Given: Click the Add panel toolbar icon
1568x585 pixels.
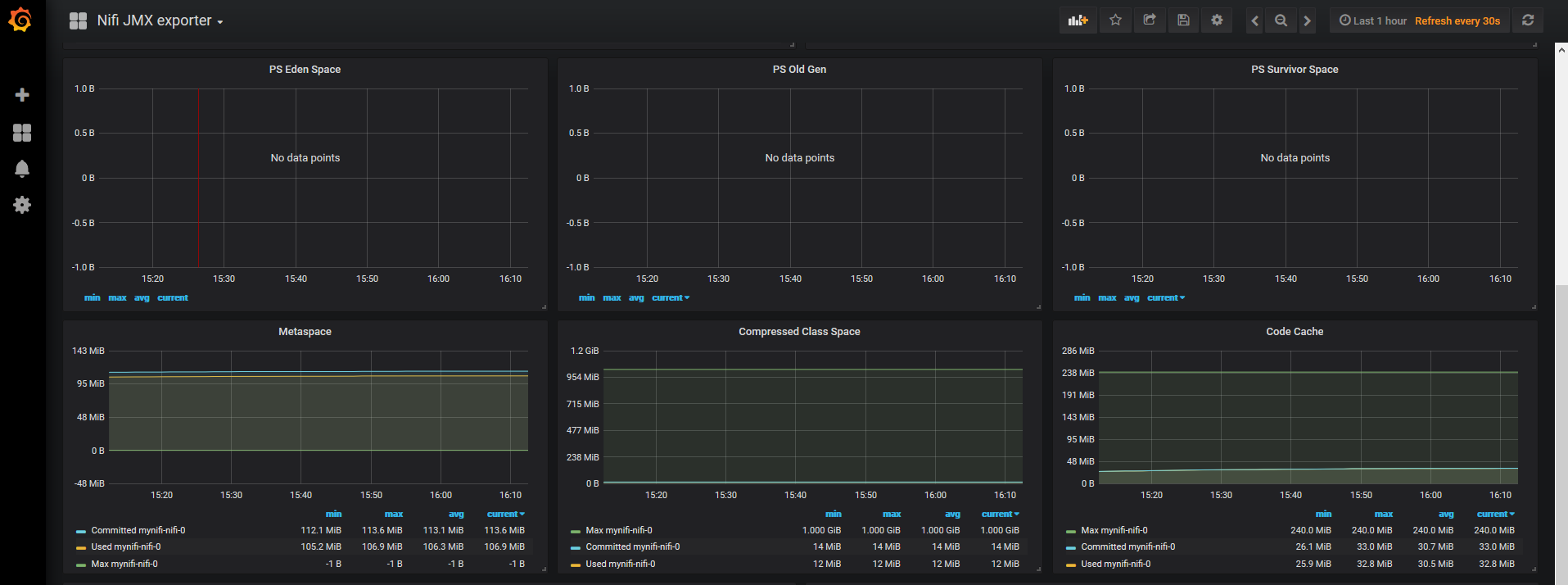Looking at the screenshot, I should 1078,20.
